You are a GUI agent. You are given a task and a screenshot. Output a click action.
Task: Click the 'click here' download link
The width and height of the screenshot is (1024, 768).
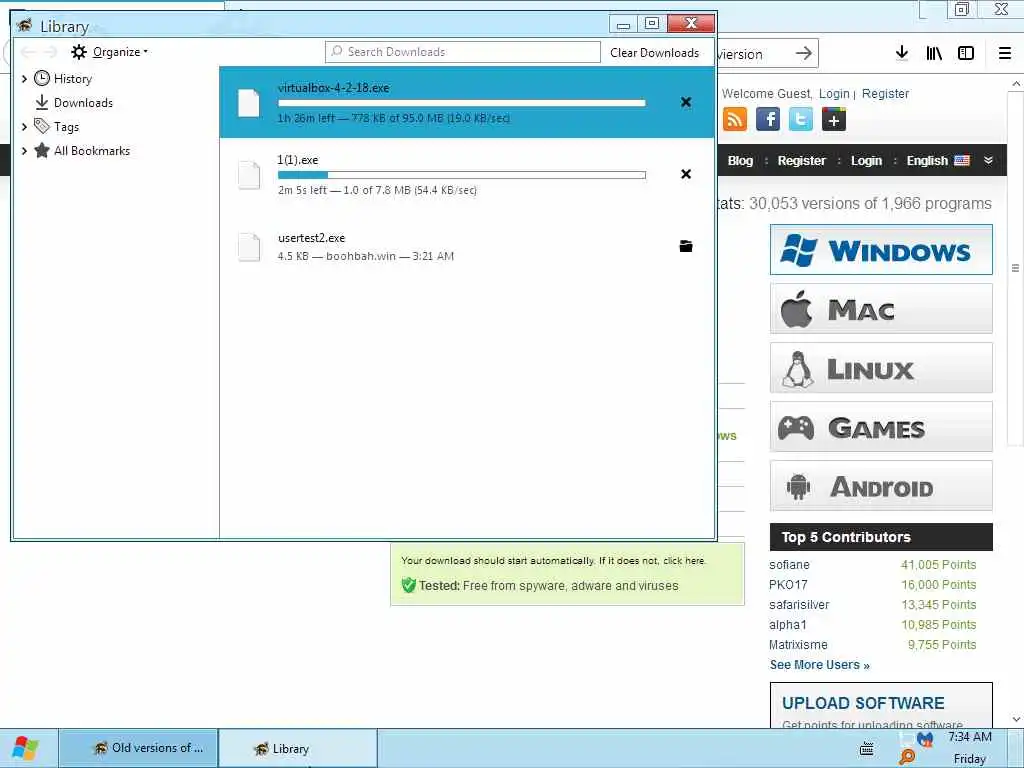[684, 560]
